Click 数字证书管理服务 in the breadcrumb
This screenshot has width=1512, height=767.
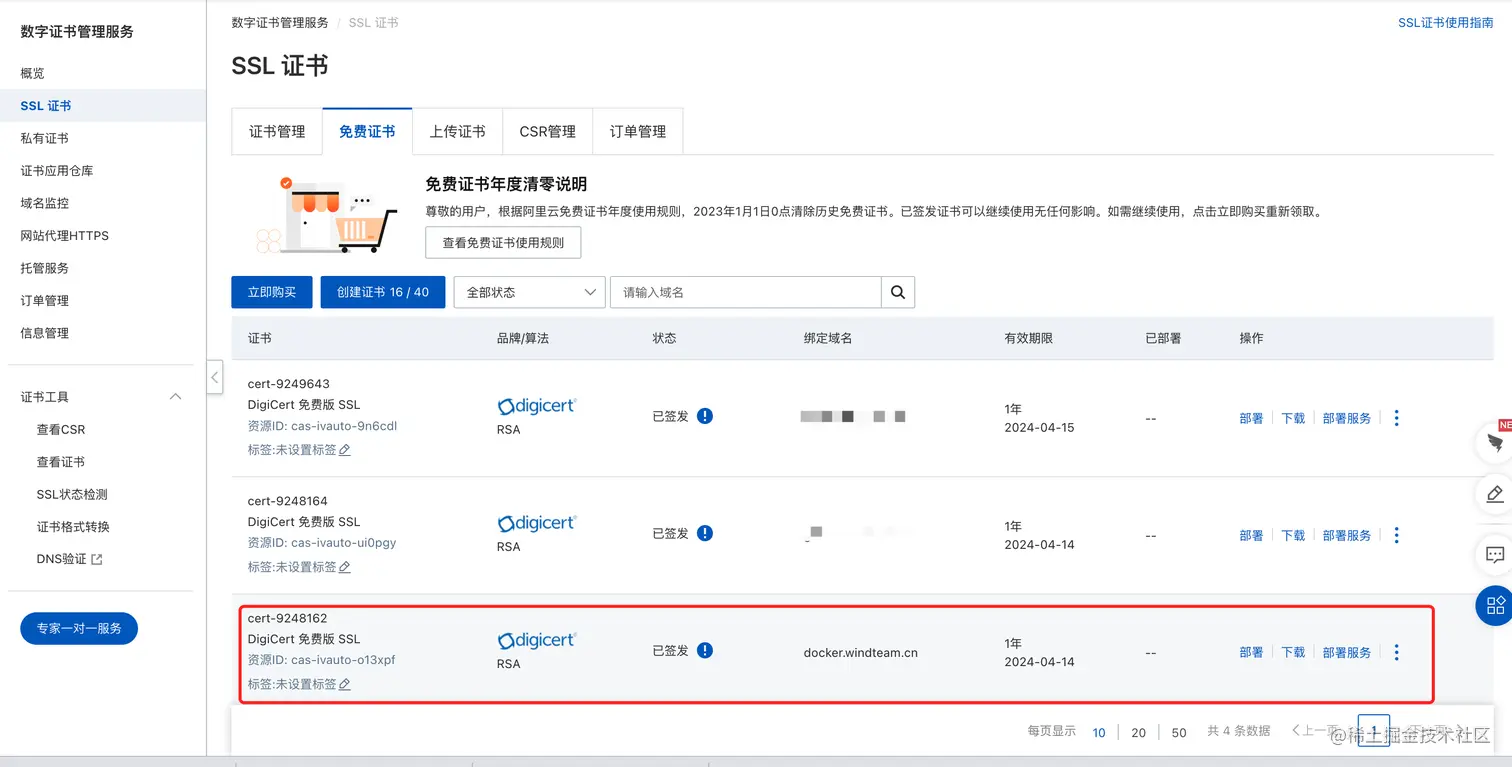tap(280, 22)
